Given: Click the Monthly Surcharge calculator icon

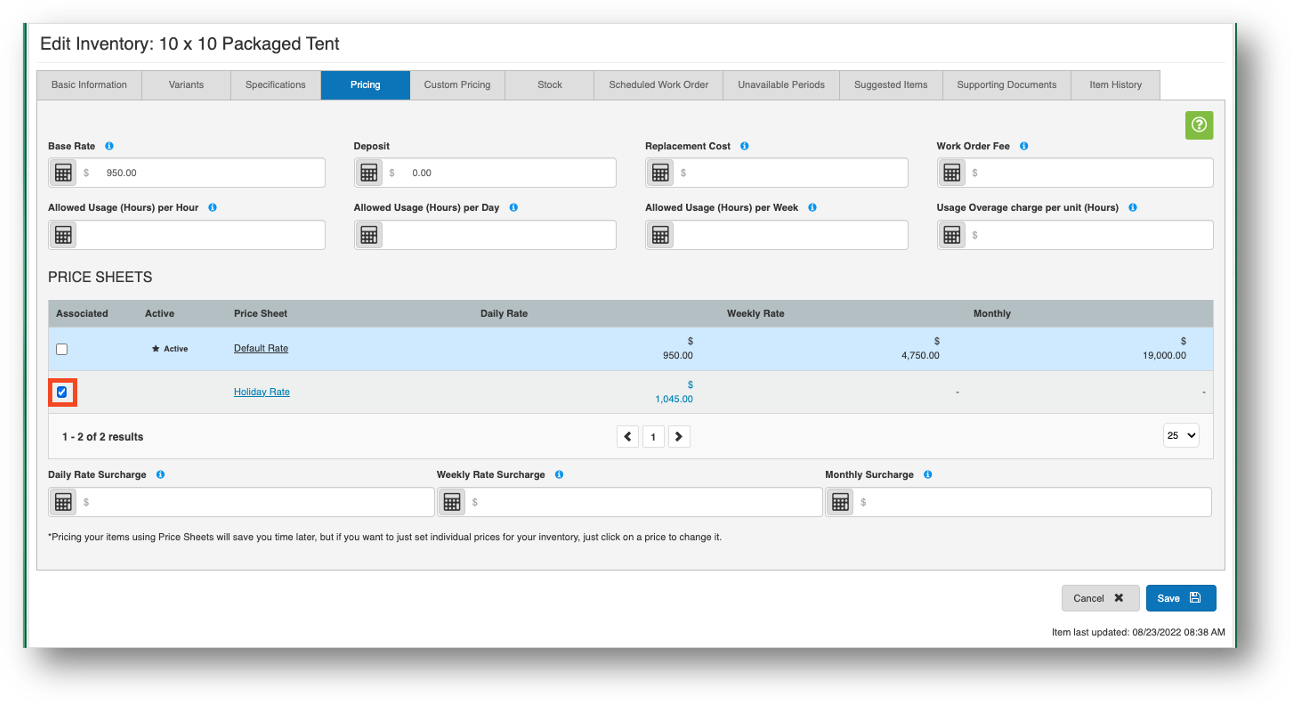Looking at the screenshot, I should [x=840, y=502].
